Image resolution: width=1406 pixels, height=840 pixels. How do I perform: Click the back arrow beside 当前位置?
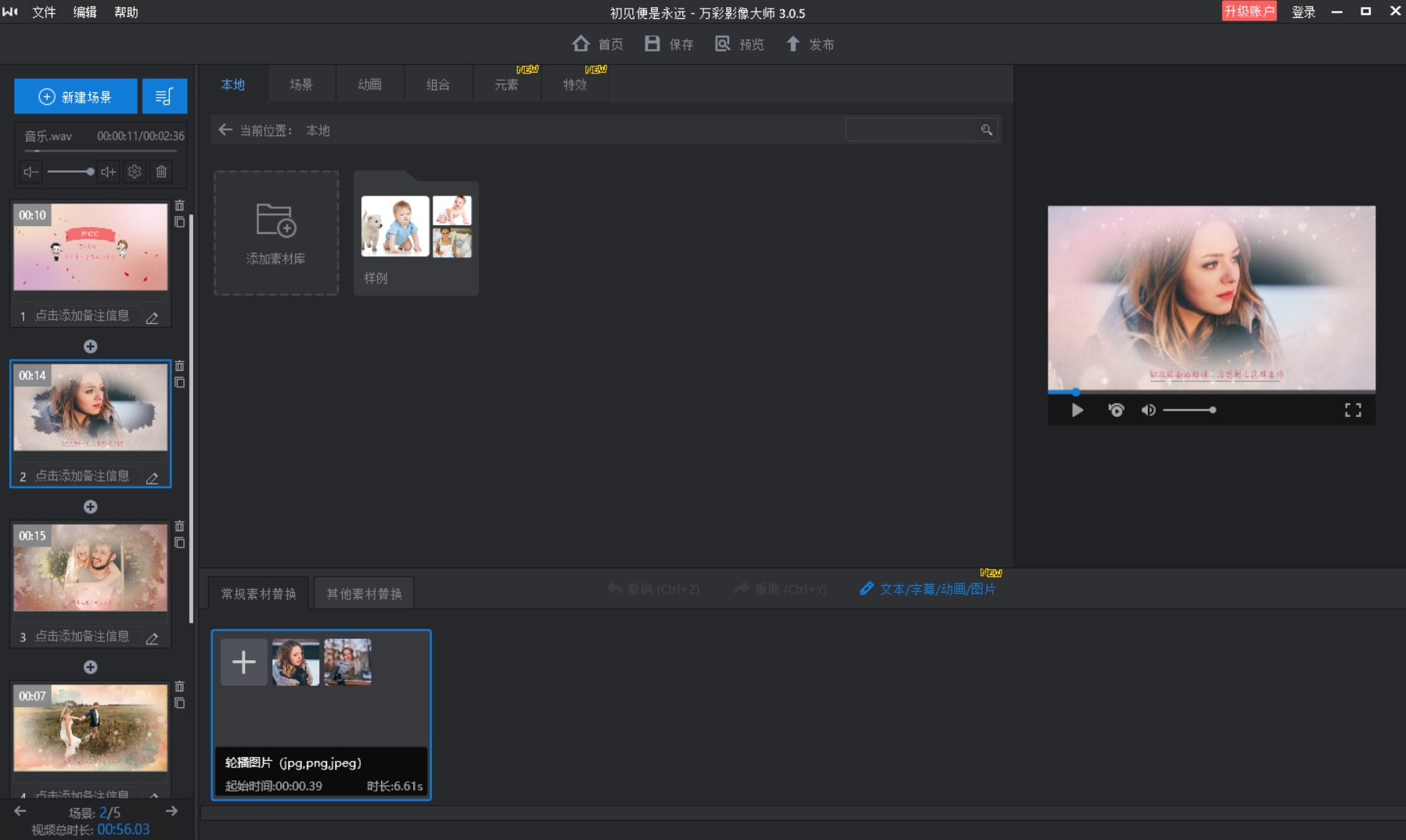[225, 130]
